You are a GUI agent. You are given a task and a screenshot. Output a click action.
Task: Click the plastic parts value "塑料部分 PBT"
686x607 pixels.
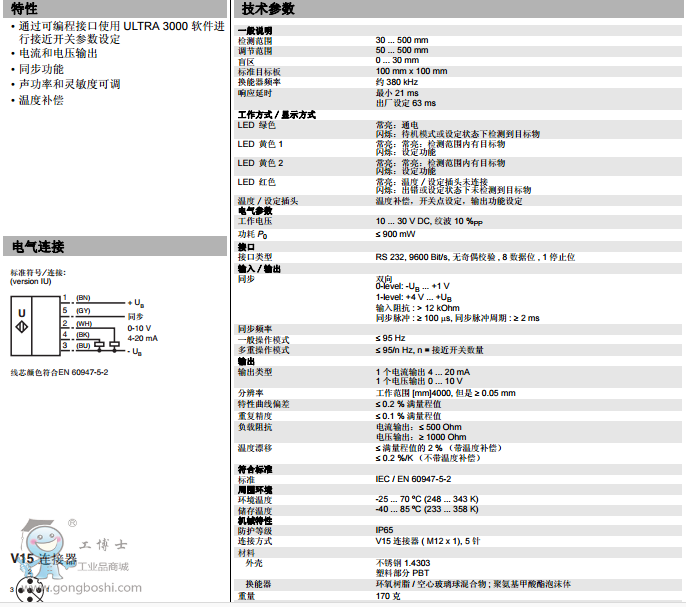click(402, 573)
